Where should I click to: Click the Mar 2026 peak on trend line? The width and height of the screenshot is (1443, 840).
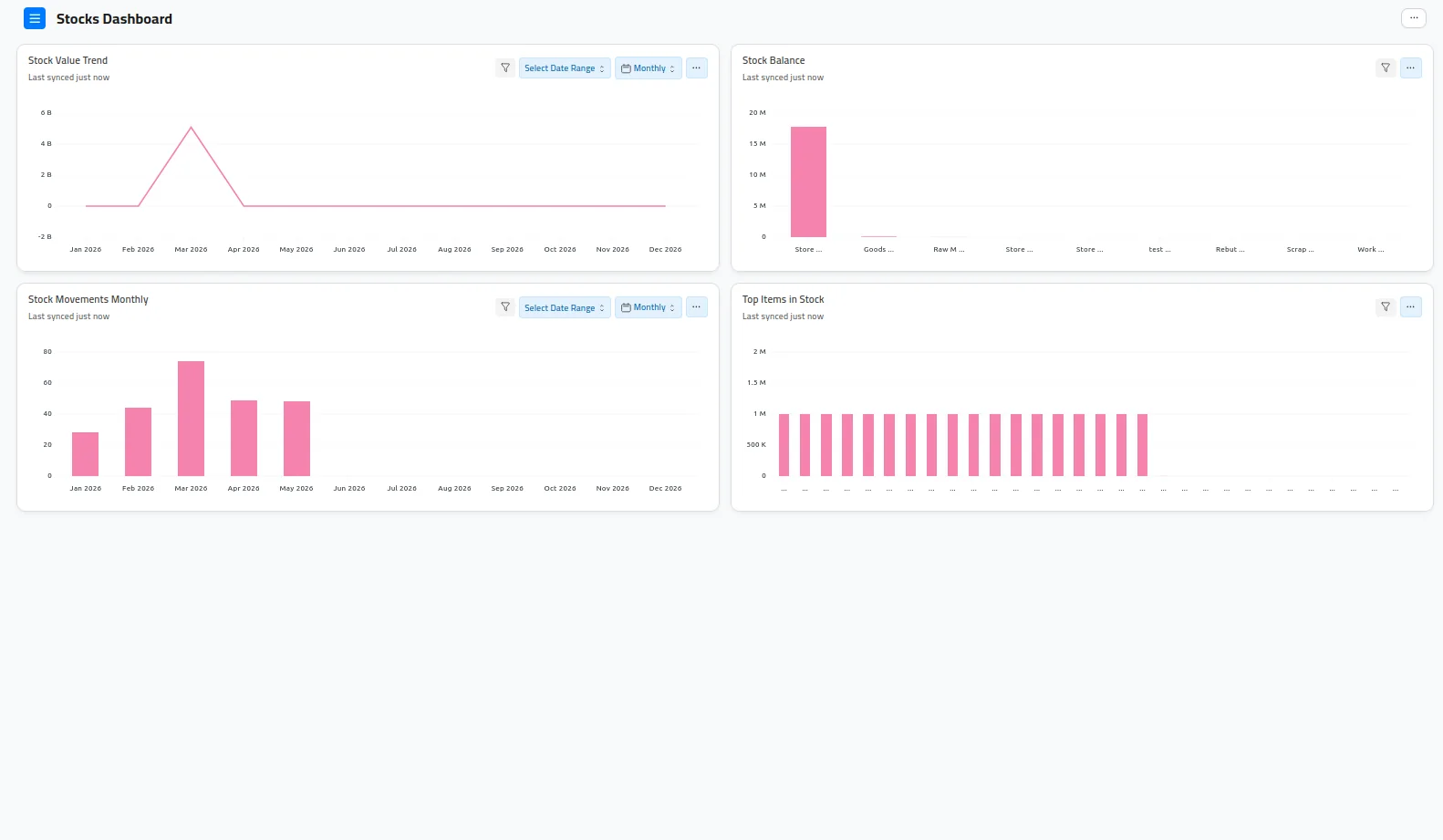(191, 128)
